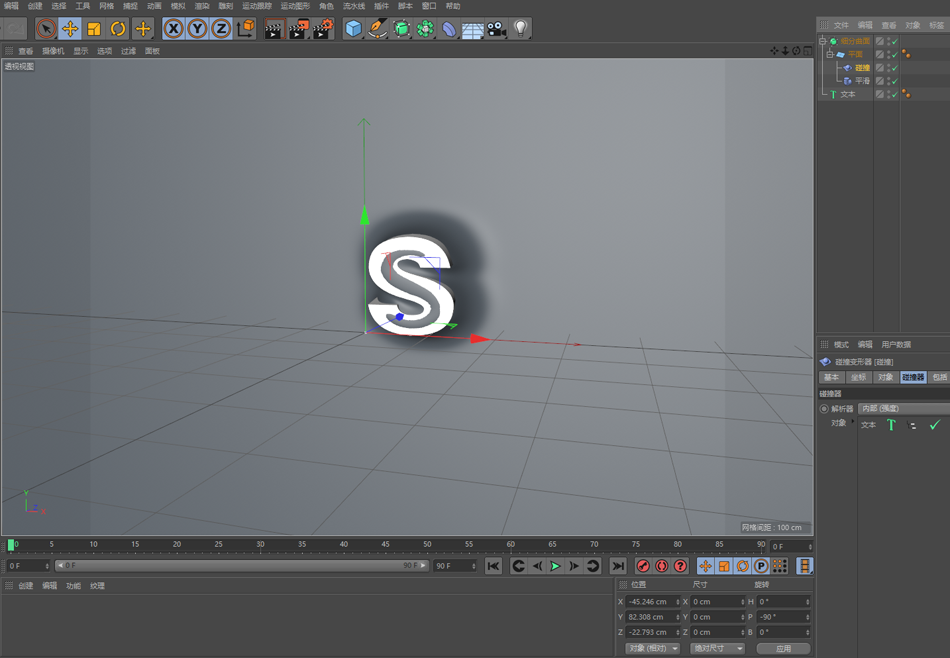
Task: Toggle the X axis lock
Action: click(174, 28)
